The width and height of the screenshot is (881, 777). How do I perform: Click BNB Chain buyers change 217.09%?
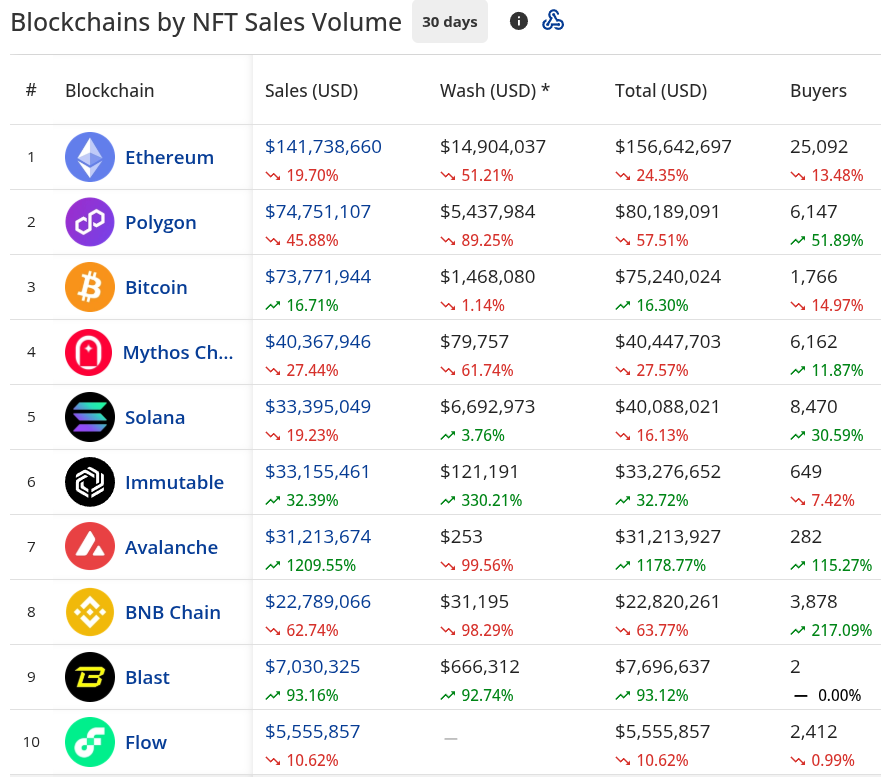[831, 630]
